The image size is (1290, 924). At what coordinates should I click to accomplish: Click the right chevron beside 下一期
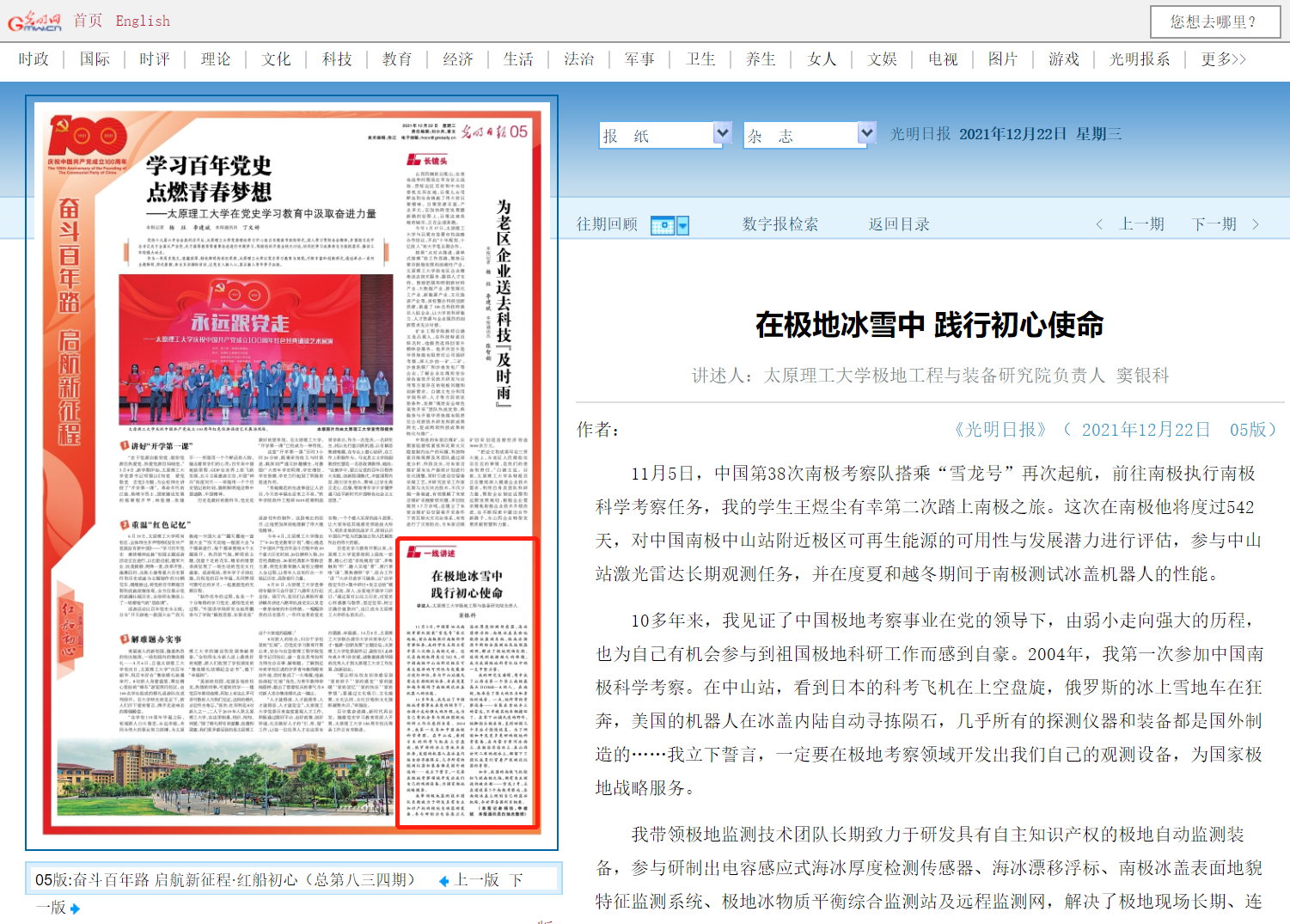[1256, 224]
